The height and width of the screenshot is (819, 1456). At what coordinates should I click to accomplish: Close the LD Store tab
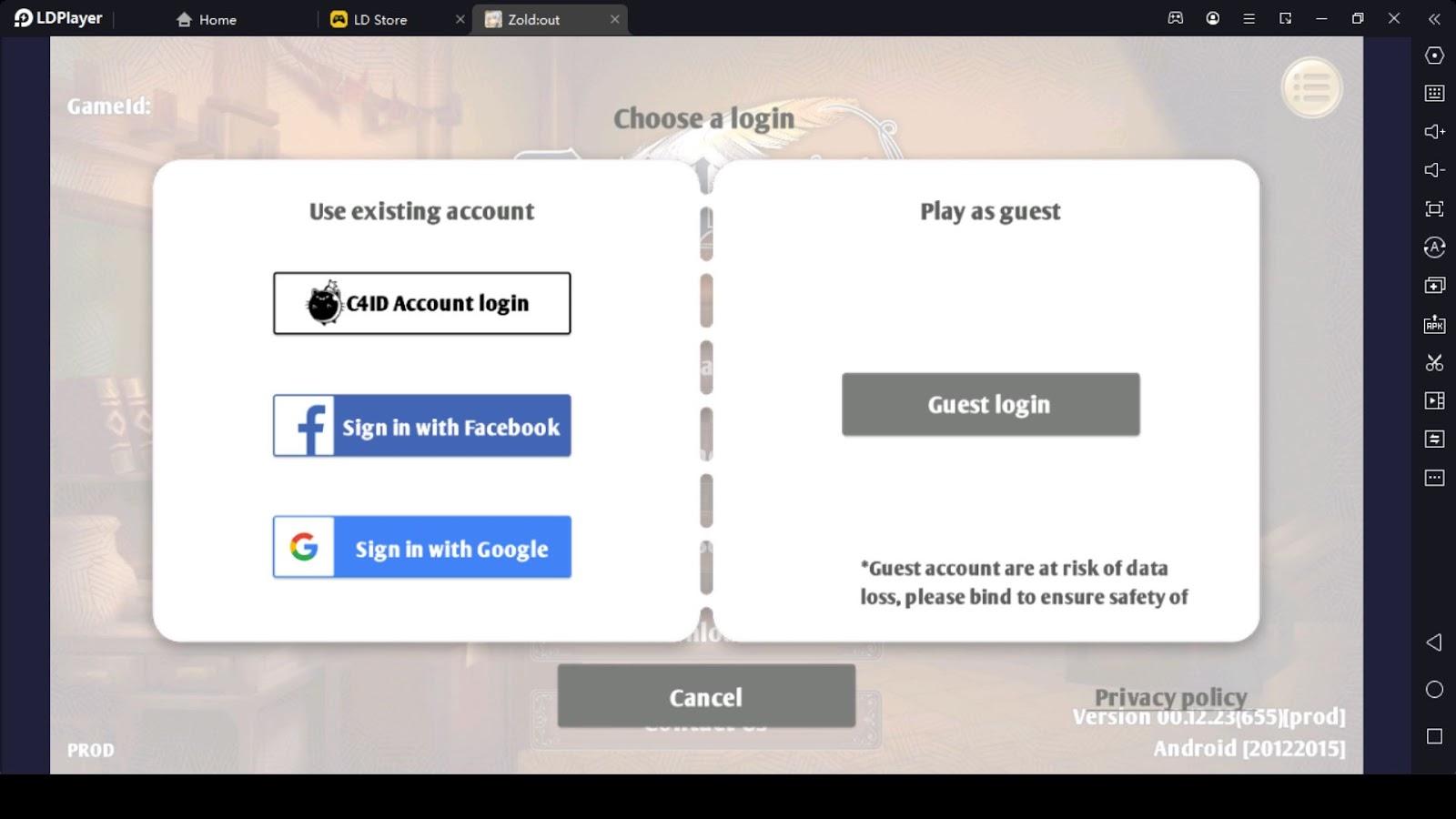[x=460, y=19]
